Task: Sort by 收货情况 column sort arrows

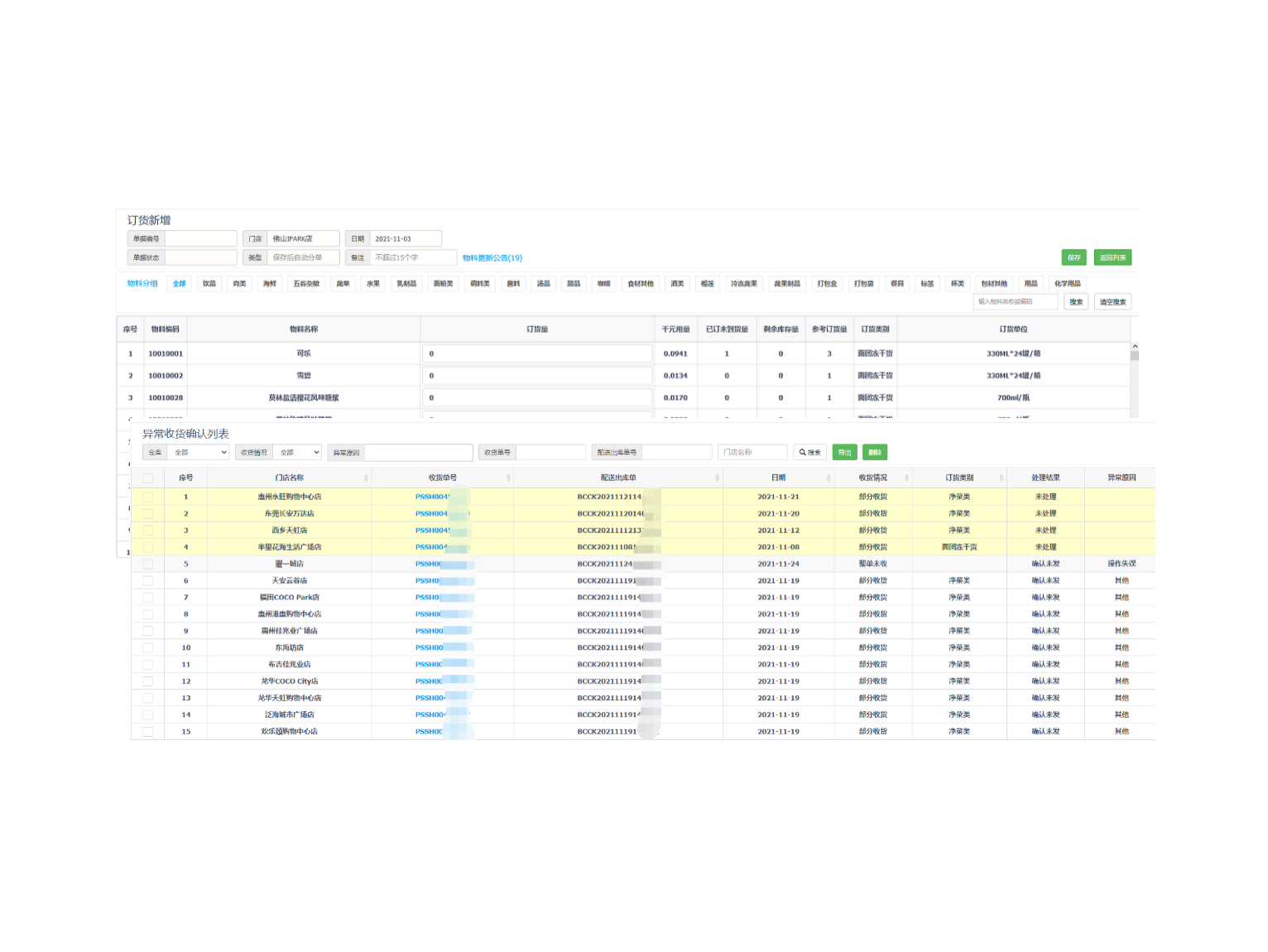Action: point(906,478)
